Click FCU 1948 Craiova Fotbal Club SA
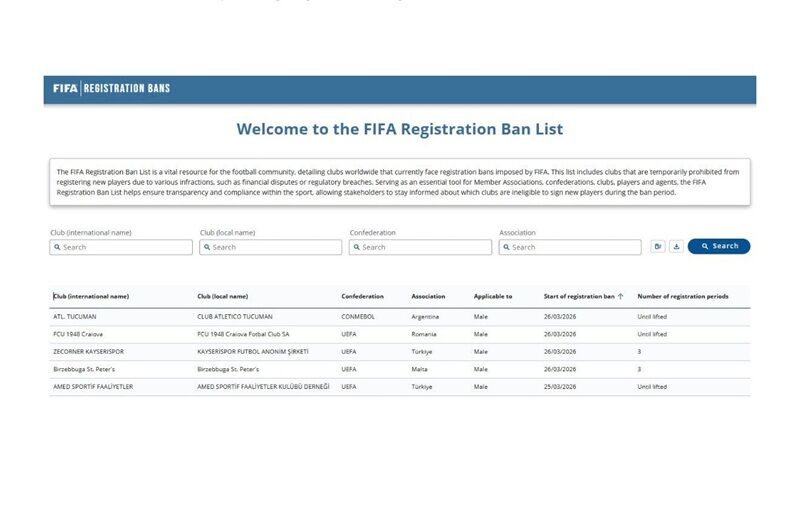The width and height of the screenshot is (800, 513). tap(243, 334)
